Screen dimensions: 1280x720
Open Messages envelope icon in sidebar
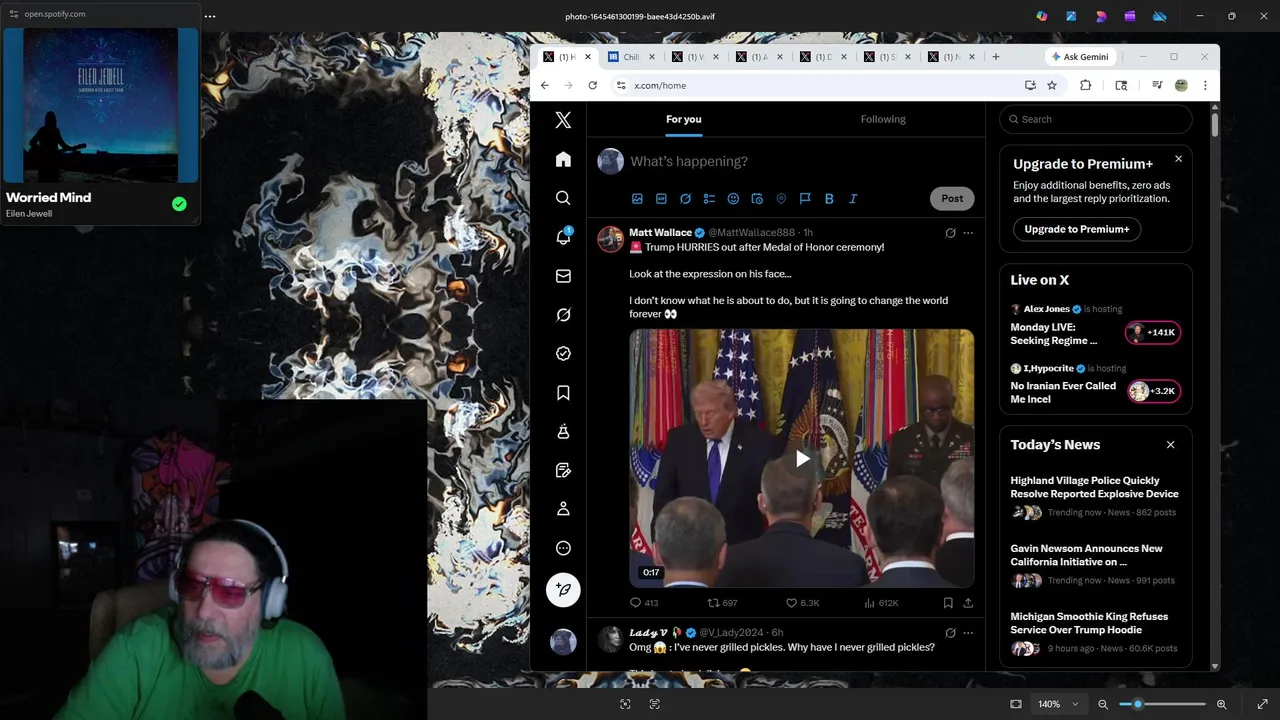pos(563,276)
